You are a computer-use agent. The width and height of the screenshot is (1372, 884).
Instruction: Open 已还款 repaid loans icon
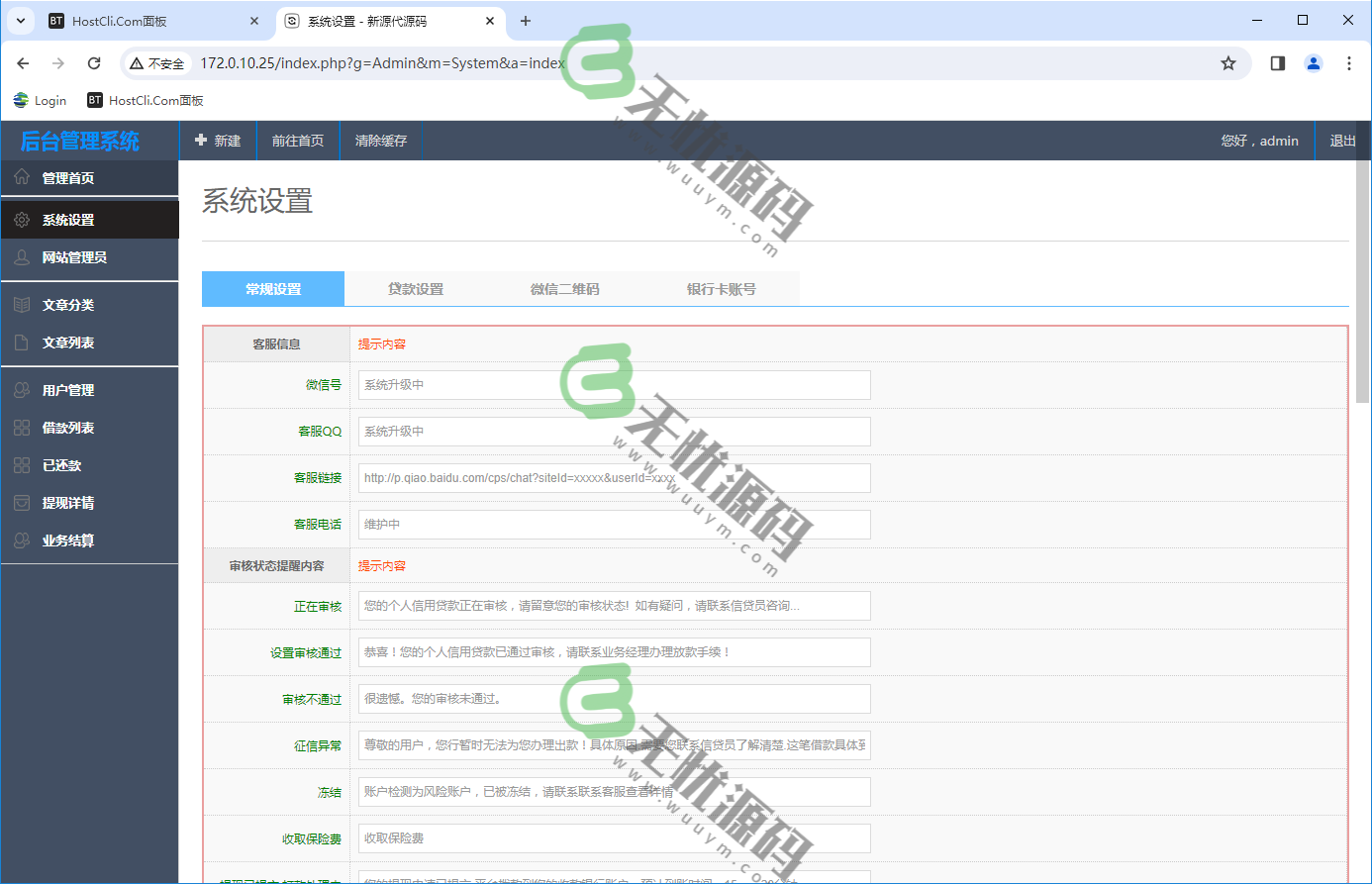coord(23,464)
